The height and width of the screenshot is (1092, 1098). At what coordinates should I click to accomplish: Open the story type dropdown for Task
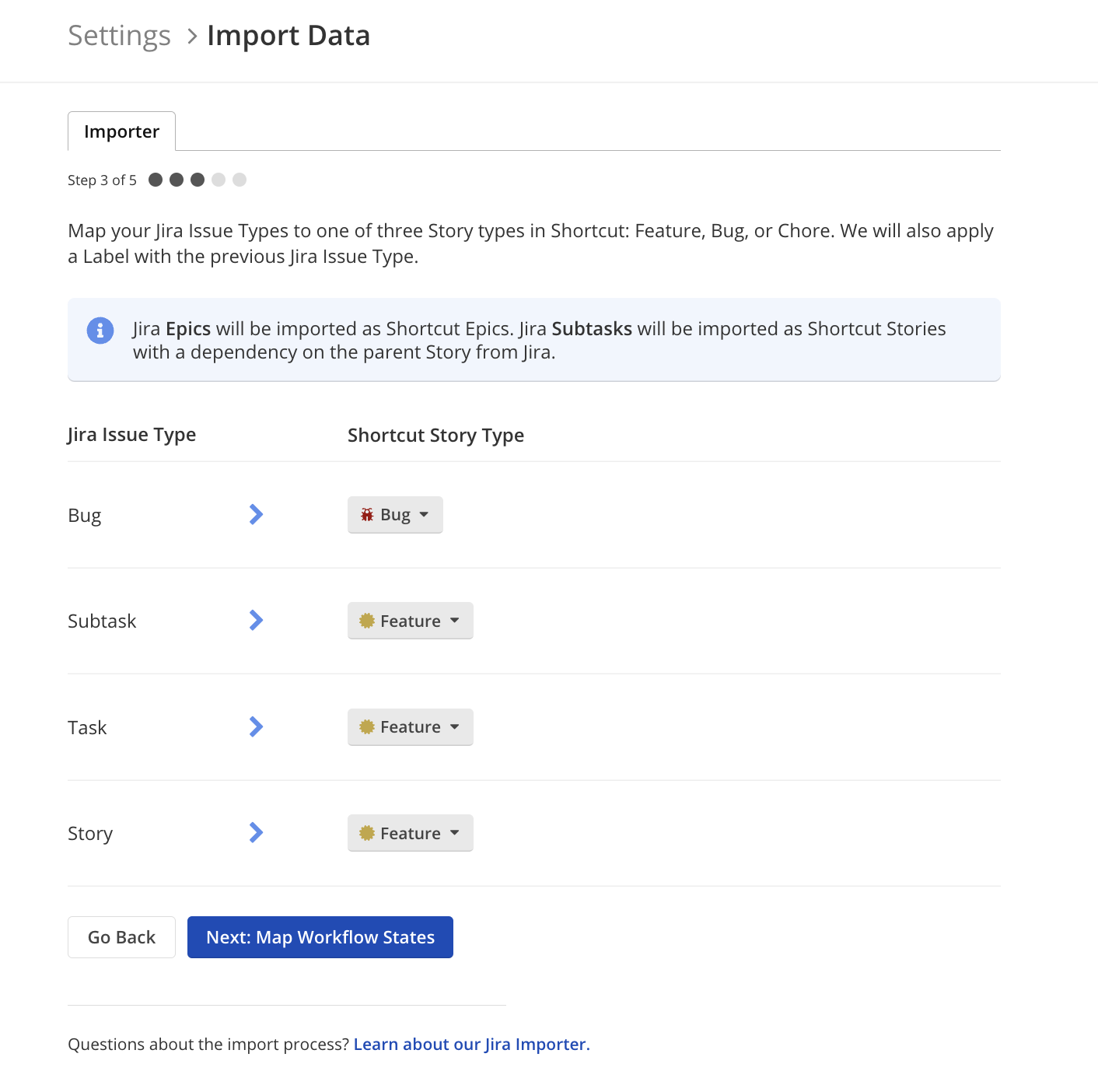tap(411, 727)
